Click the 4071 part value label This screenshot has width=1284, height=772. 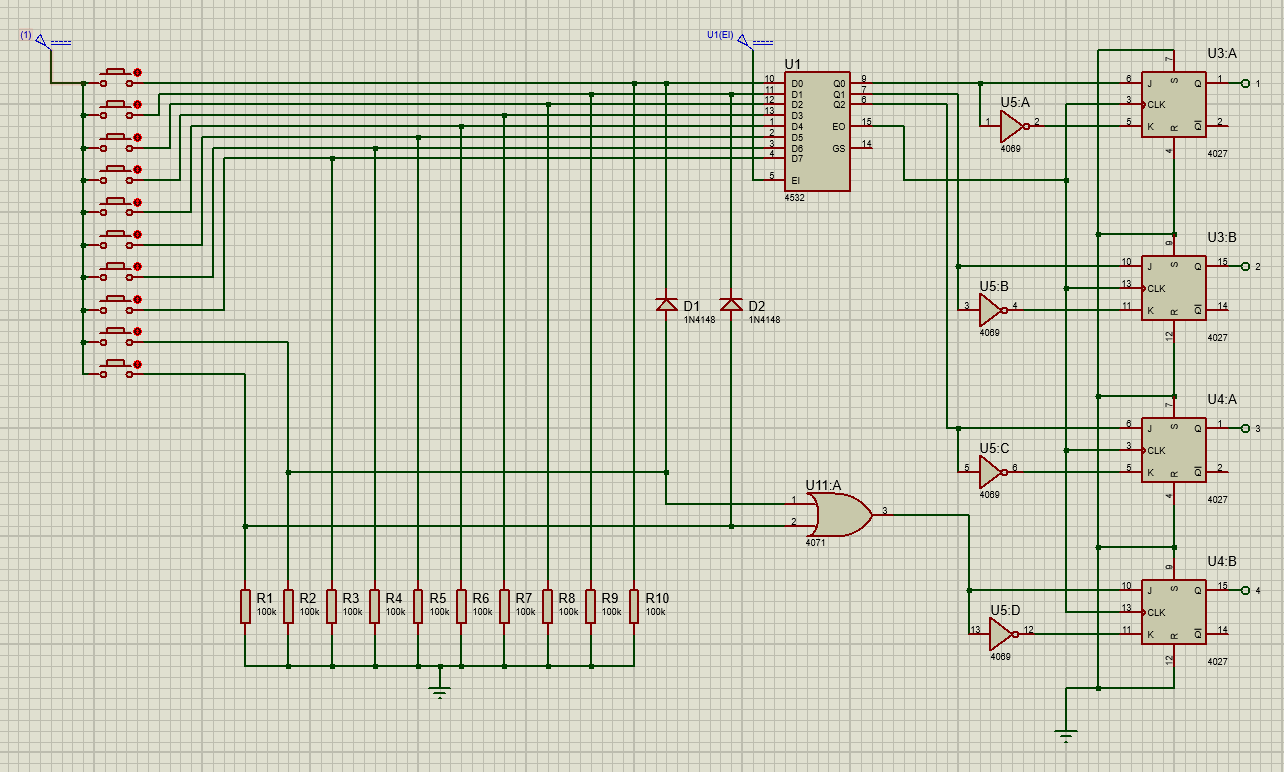pyautogui.click(x=815, y=542)
